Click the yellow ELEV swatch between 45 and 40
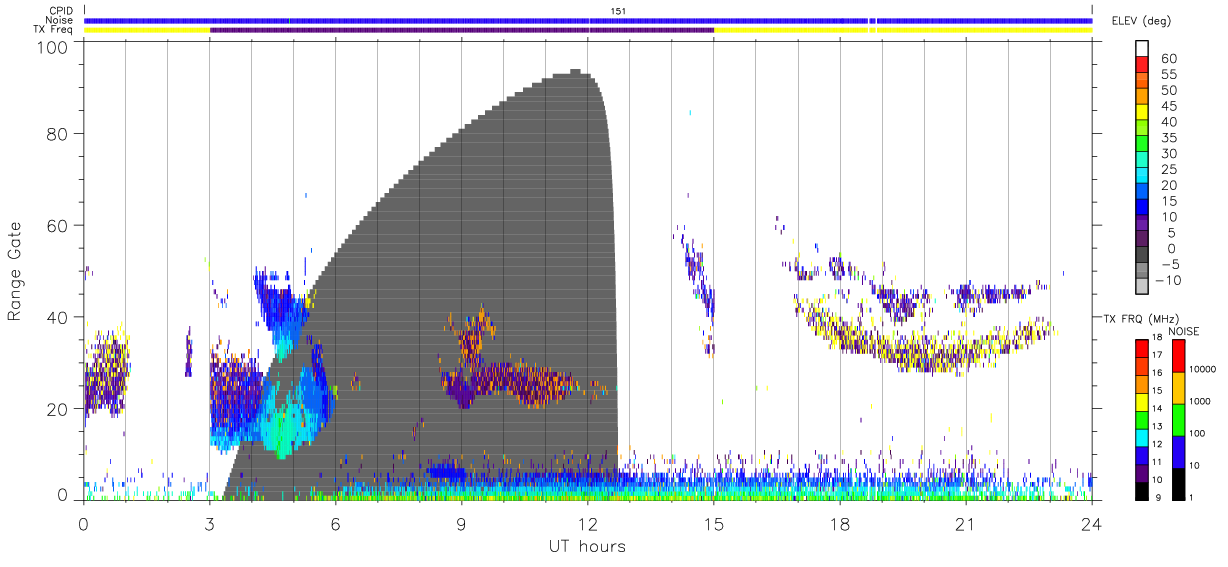The width and height of the screenshot is (1228, 567). point(1141,114)
